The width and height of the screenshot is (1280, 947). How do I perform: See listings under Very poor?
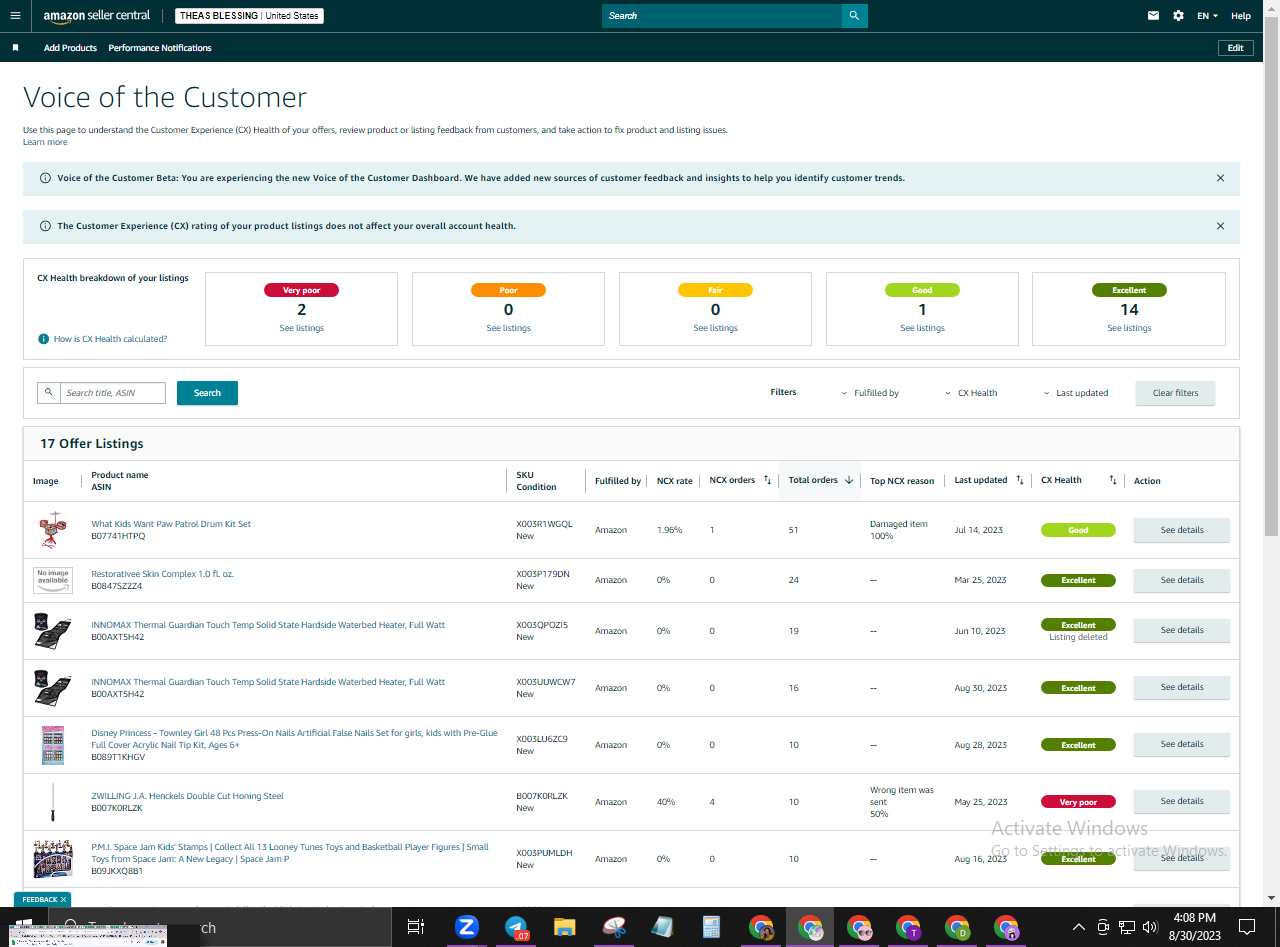pyautogui.click(x=301, y=328)
